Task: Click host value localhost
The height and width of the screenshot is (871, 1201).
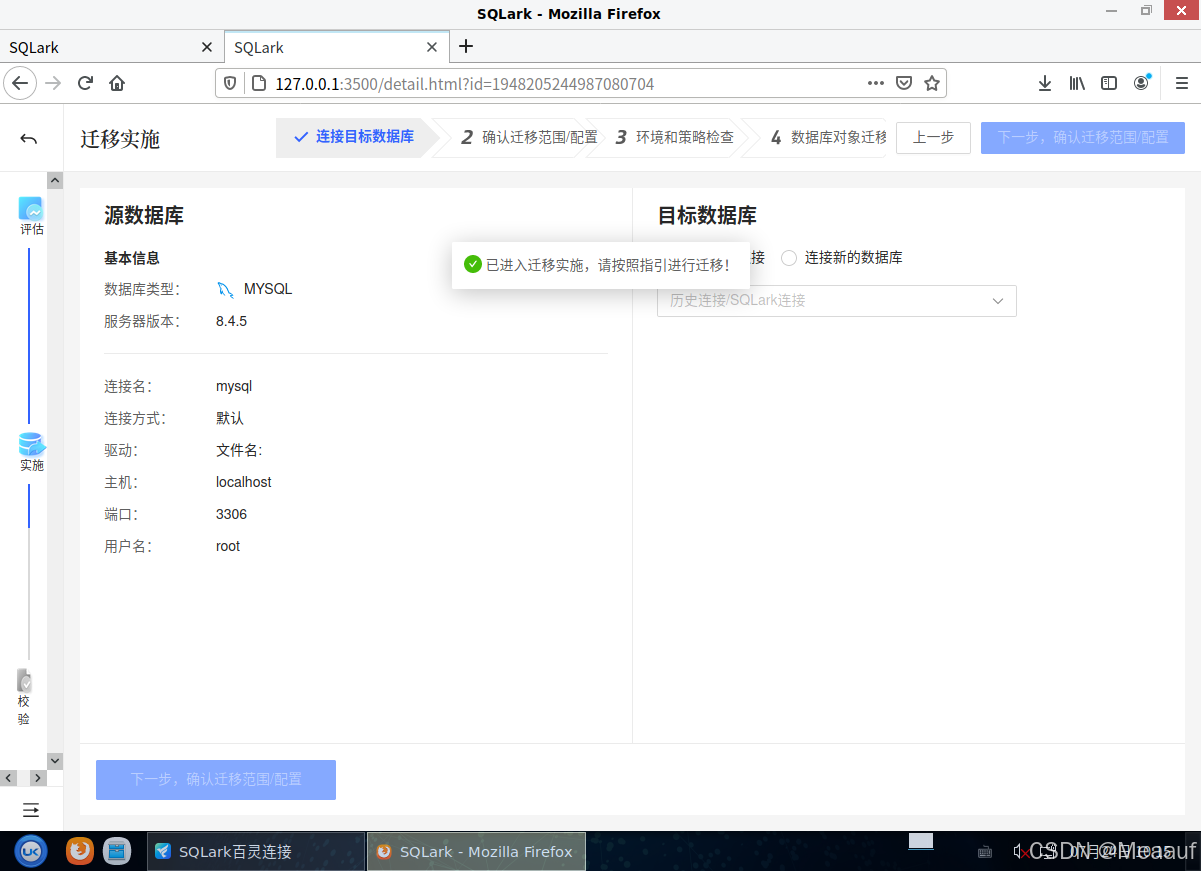Action: click(x=244, y=482)
